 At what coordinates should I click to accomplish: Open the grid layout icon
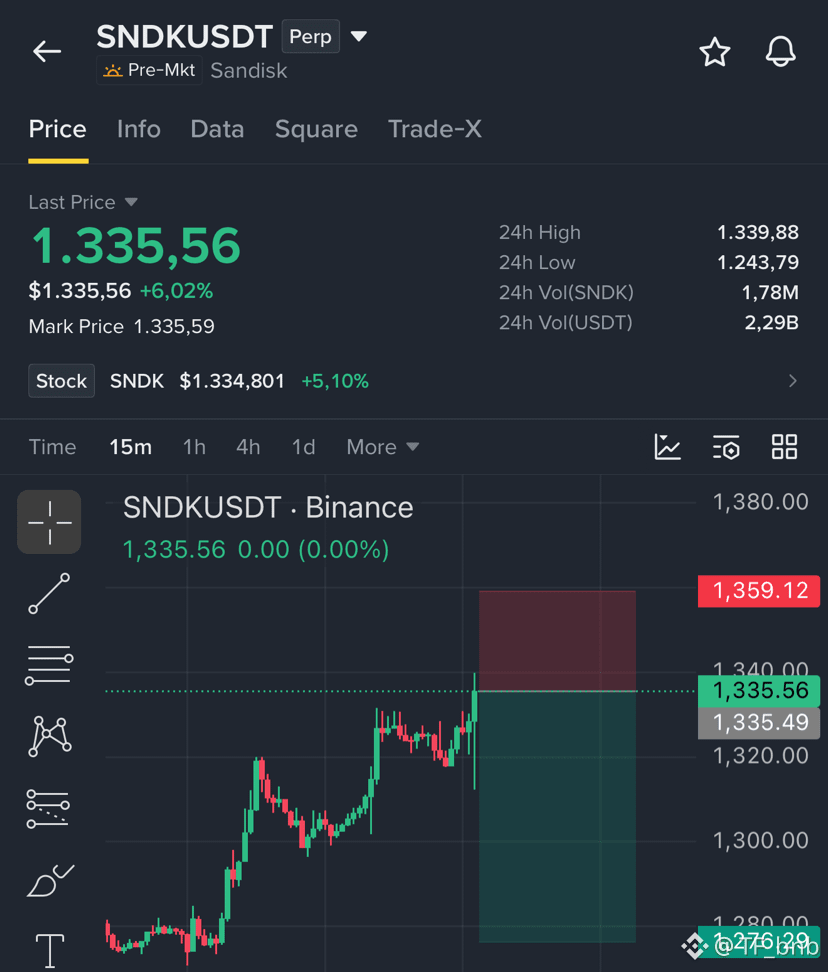tap(784, 446)
